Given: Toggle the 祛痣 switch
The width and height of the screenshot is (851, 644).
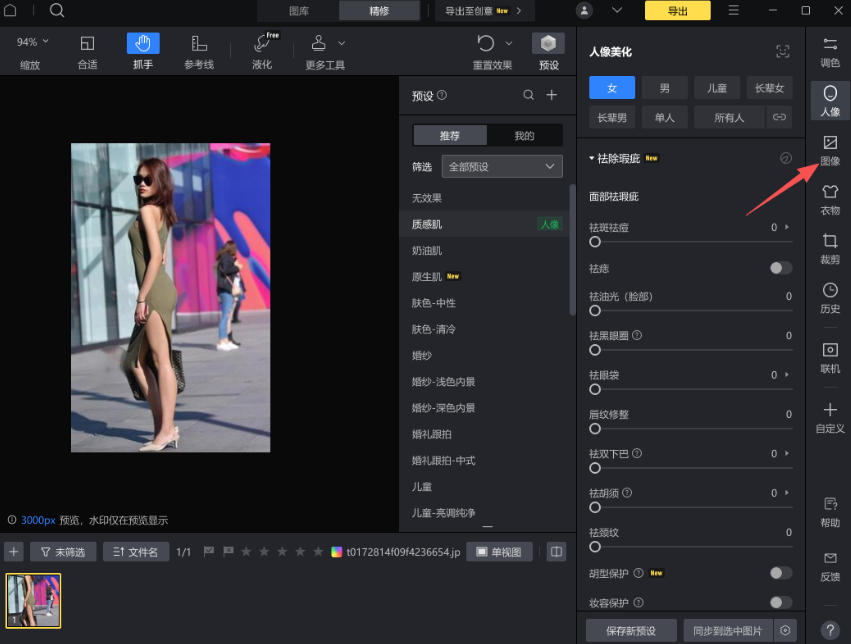Looking at the screenshot, I should pyautogui.click(x=781, y=268).
